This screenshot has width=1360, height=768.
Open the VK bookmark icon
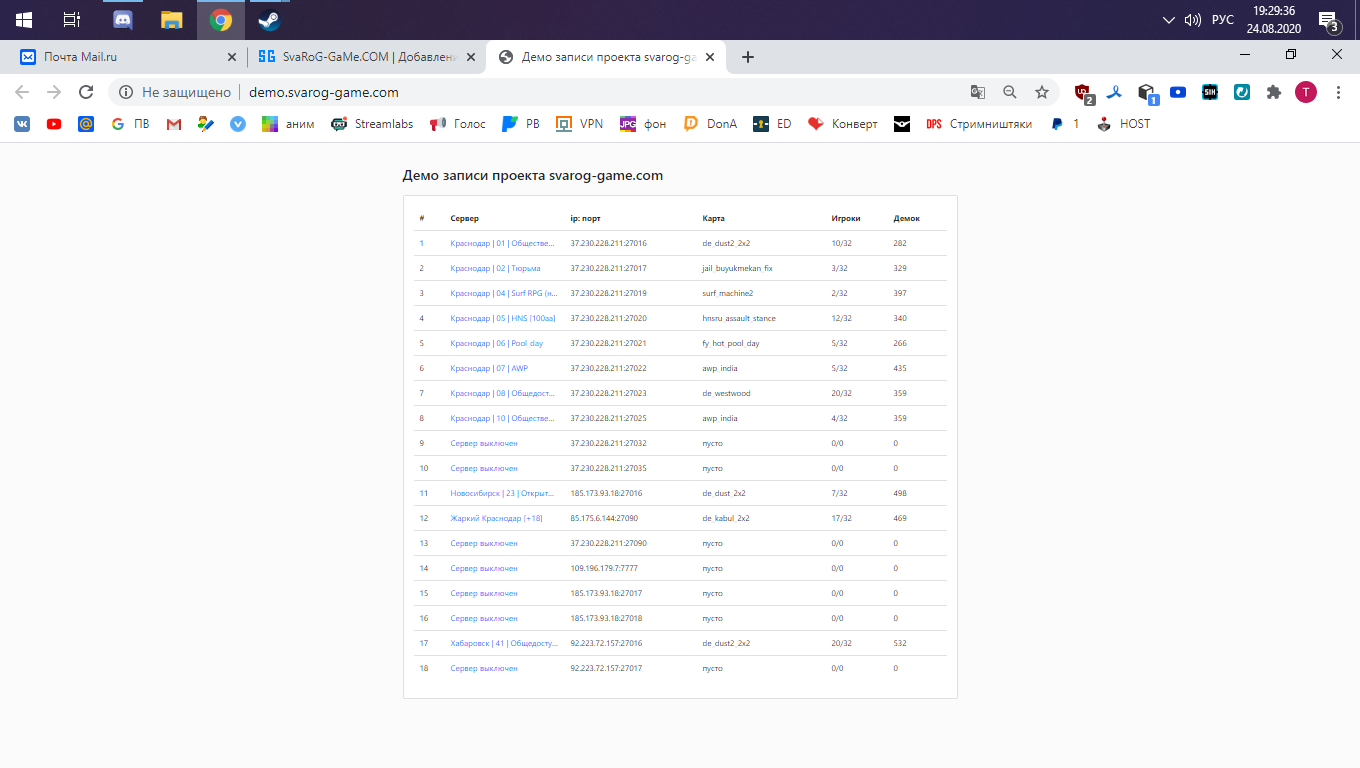[x=22, y=124]
